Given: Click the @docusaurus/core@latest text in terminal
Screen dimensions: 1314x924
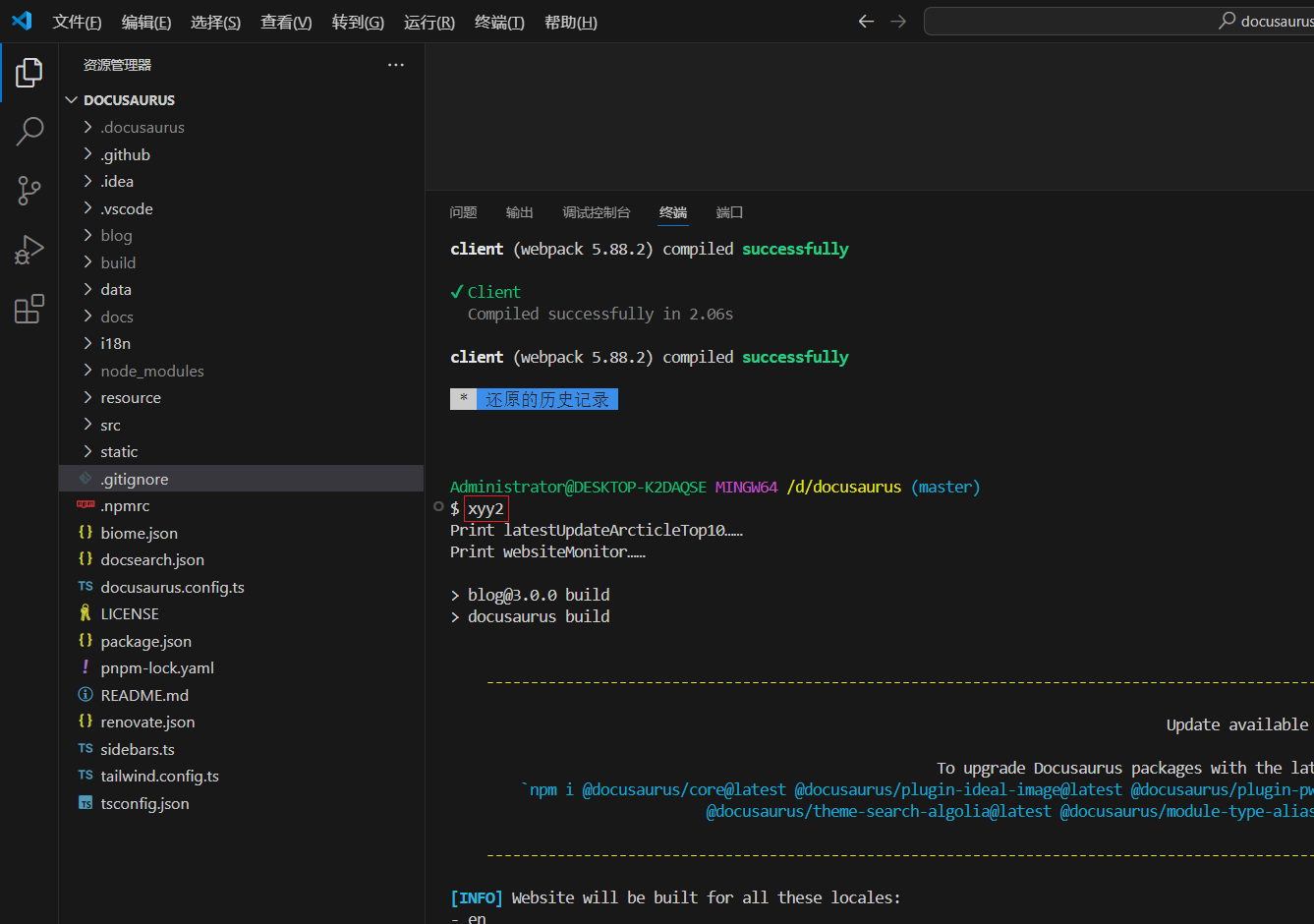Looking at the screenshot, I should pyautogui.click(x=684, y=789).
